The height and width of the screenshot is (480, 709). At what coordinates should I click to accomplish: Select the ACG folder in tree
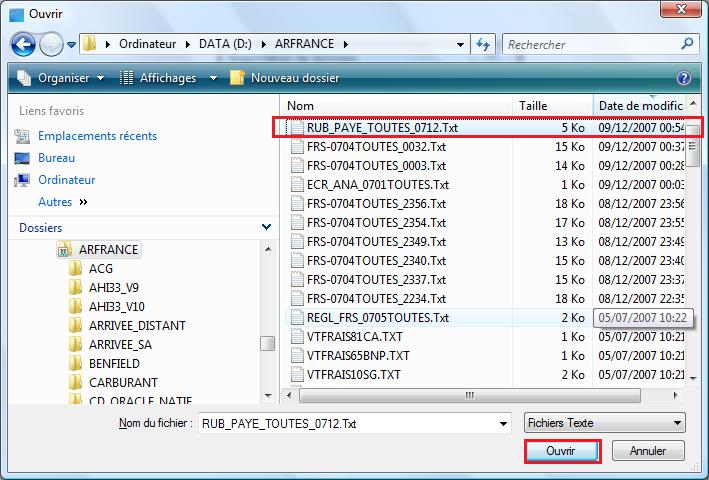101,268
